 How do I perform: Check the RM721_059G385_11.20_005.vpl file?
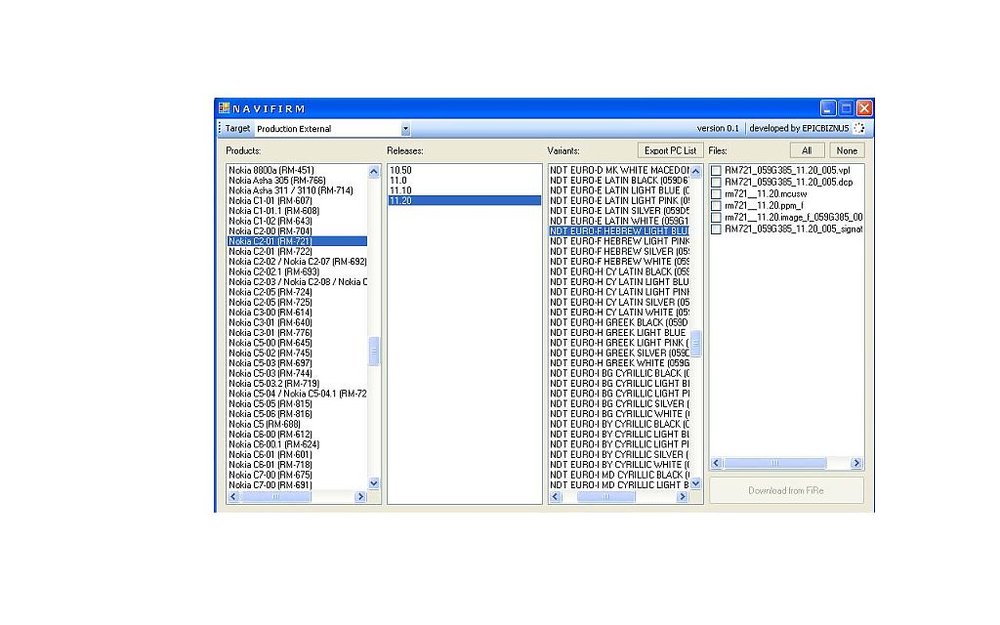click(x=716, y=171)
